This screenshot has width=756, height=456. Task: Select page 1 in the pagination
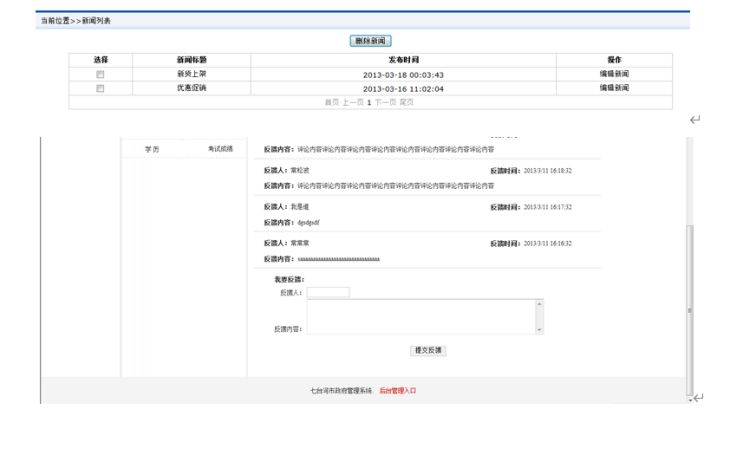tap(369, 103)
